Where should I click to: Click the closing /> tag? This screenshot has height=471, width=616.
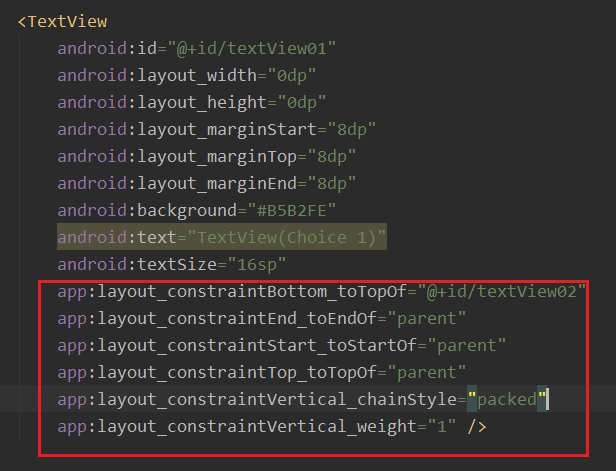click(x=477, y=427)
